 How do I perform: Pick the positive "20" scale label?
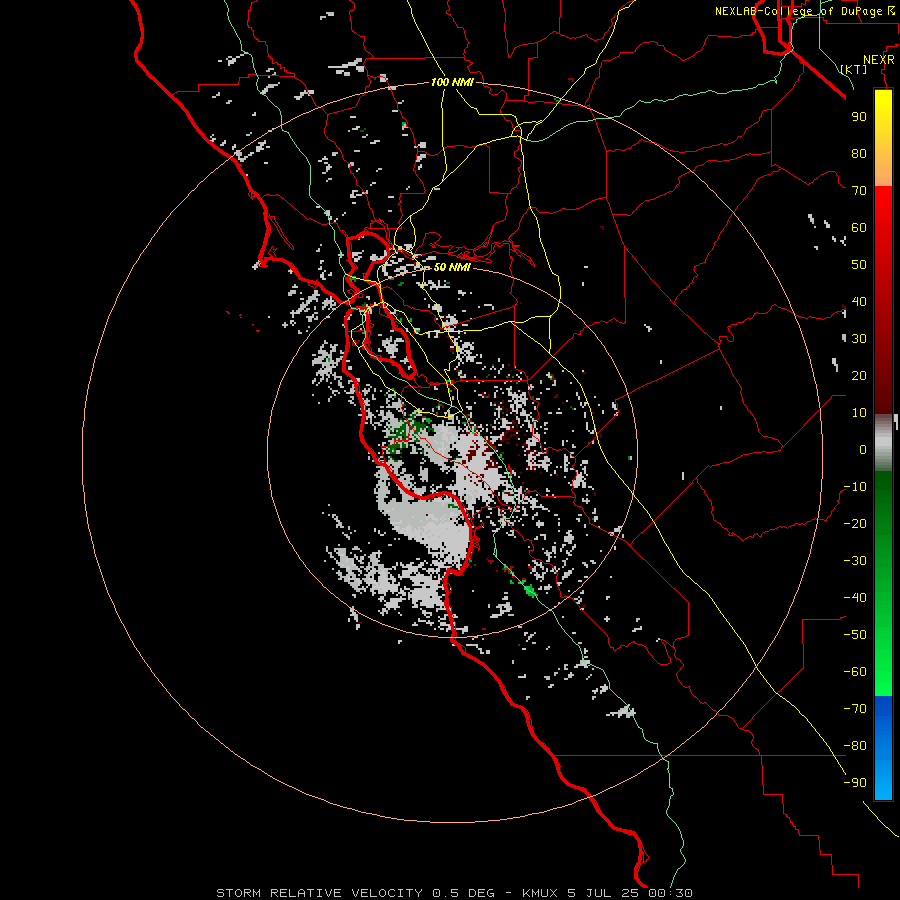pyautogui.click(x=859, y=375)
